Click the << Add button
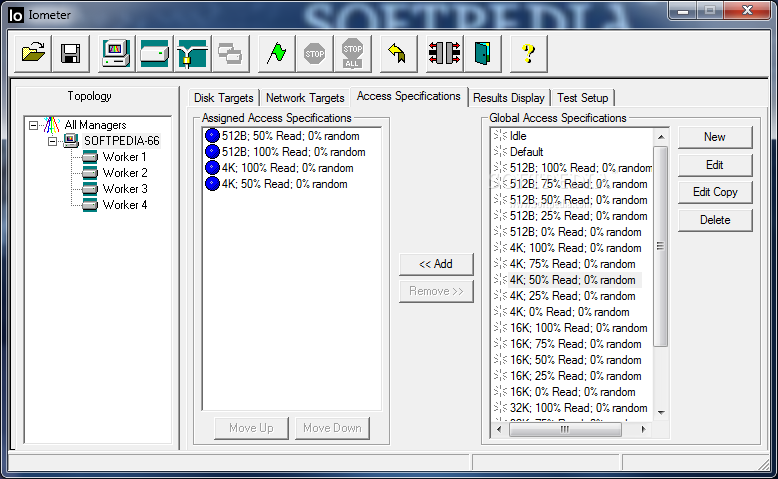The width and height of the screenshot is (778, 479). pyautogui.click(x=436, y=264)
